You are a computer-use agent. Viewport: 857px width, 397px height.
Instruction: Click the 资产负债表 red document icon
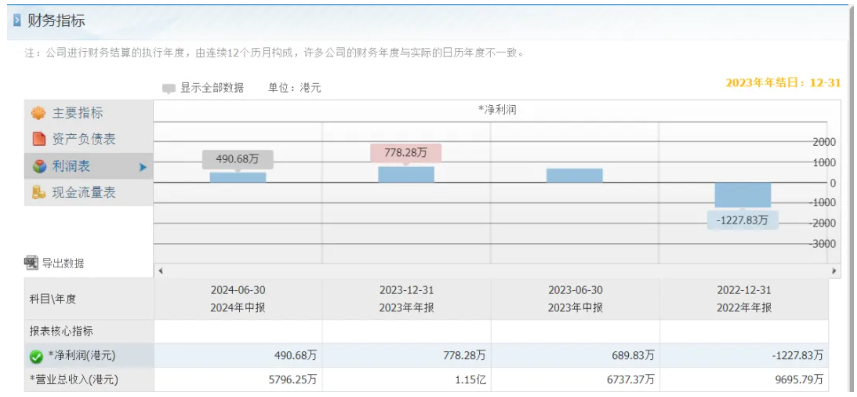click(x=38, y=139)
